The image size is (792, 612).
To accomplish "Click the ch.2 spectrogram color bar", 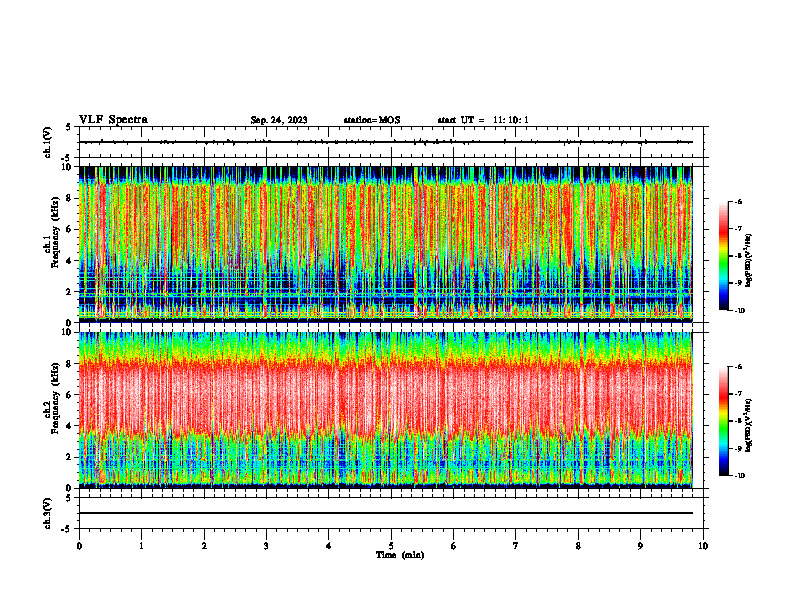I will pyautogui.click(x=723, y=421).
